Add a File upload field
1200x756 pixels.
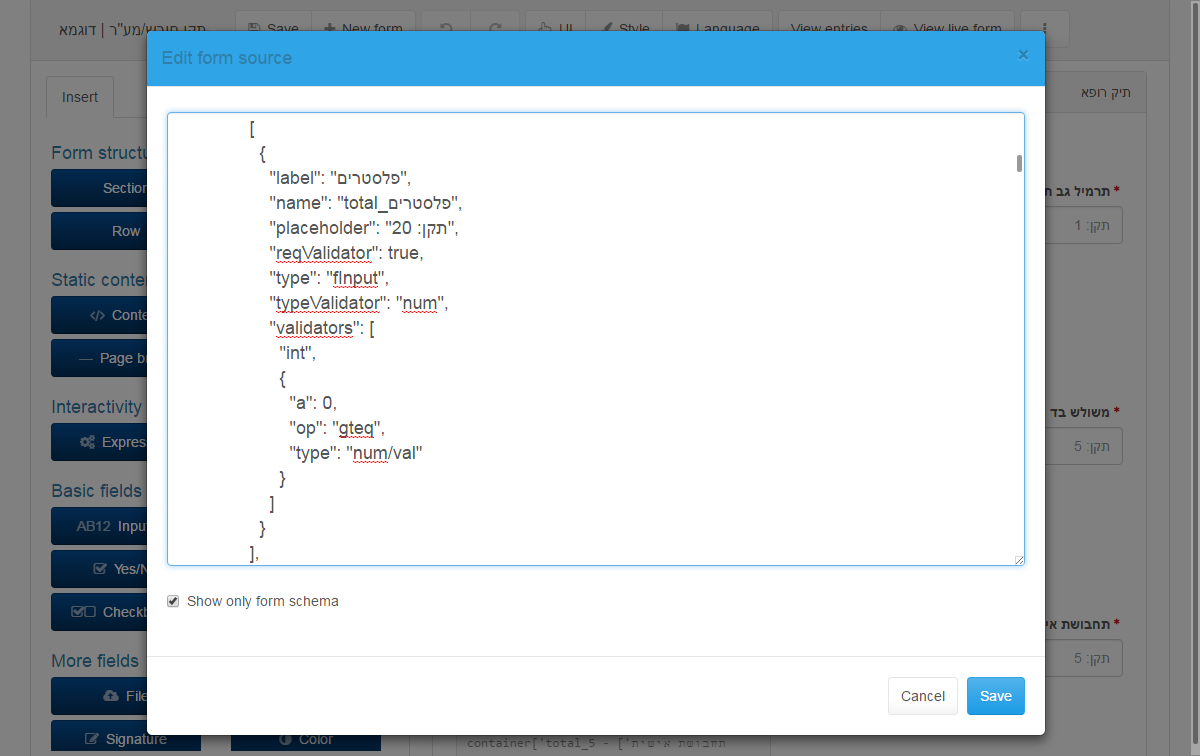coord(125,696)
